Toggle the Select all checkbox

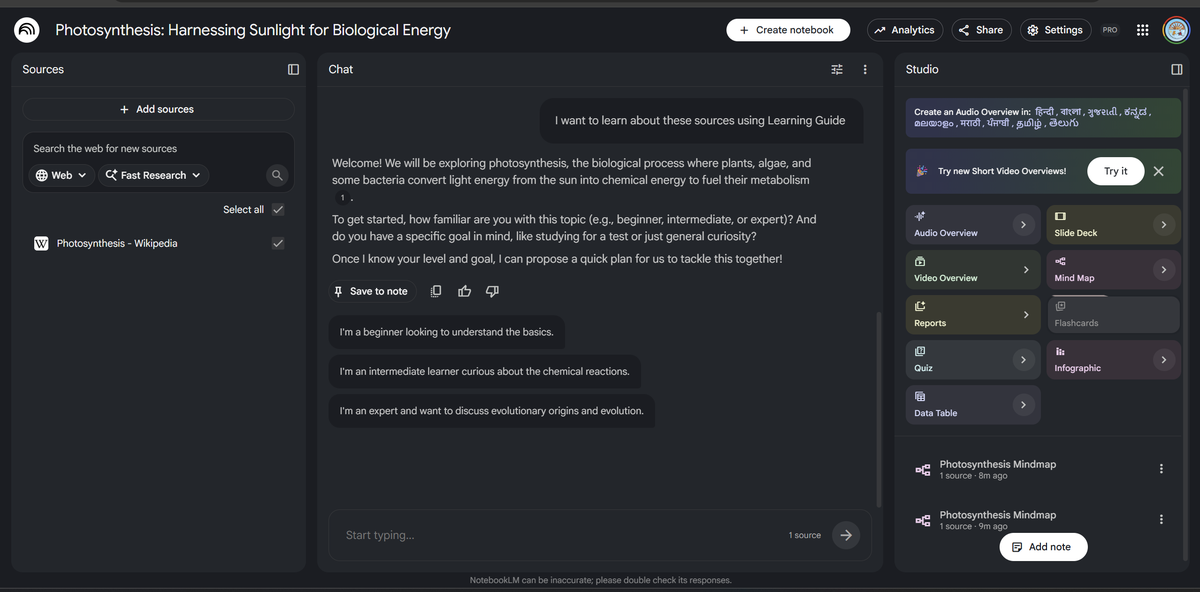point(278,209)
